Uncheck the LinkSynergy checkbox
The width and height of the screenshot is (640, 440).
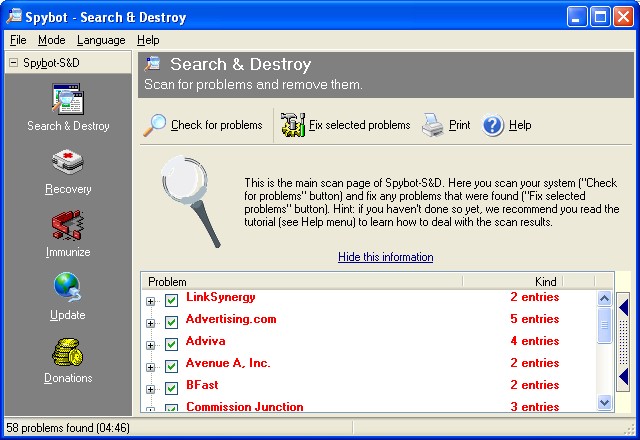click(x=171, y=301)
